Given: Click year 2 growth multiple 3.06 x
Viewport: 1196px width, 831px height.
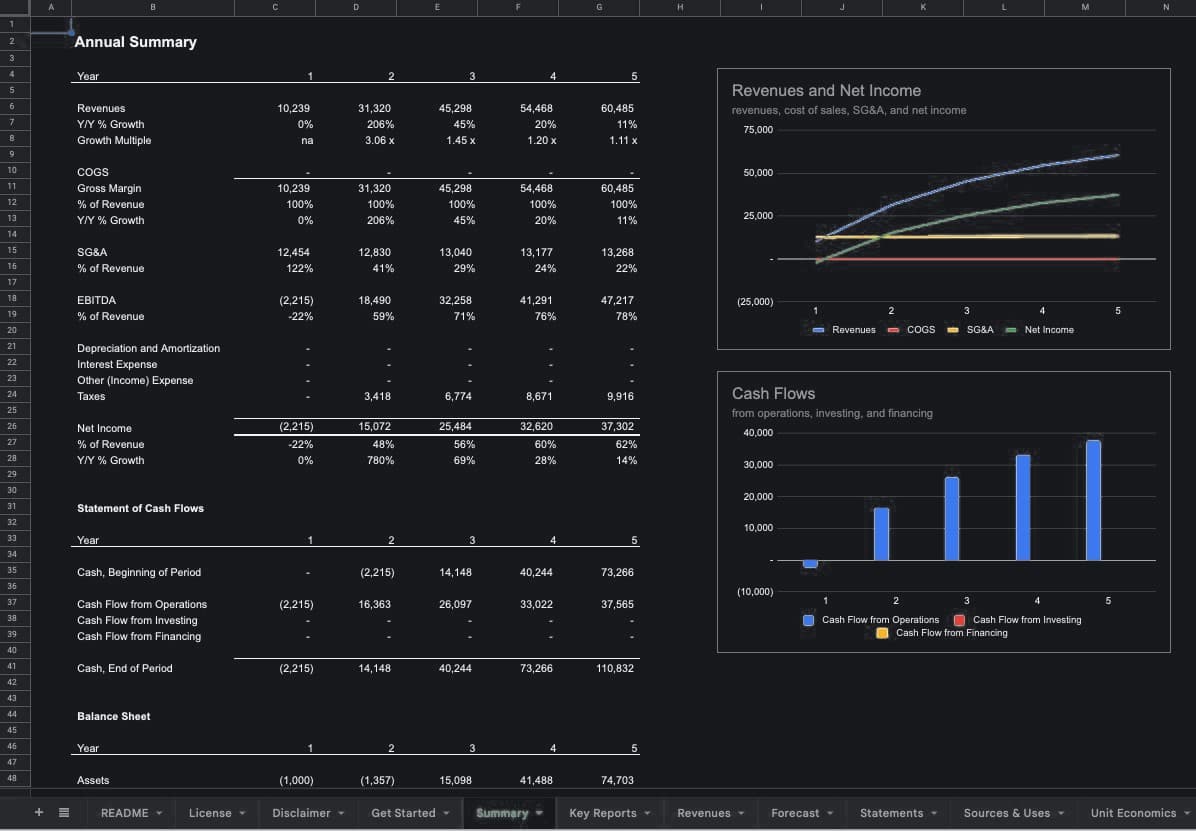Looking at the screenshot, I should [380, 140].
